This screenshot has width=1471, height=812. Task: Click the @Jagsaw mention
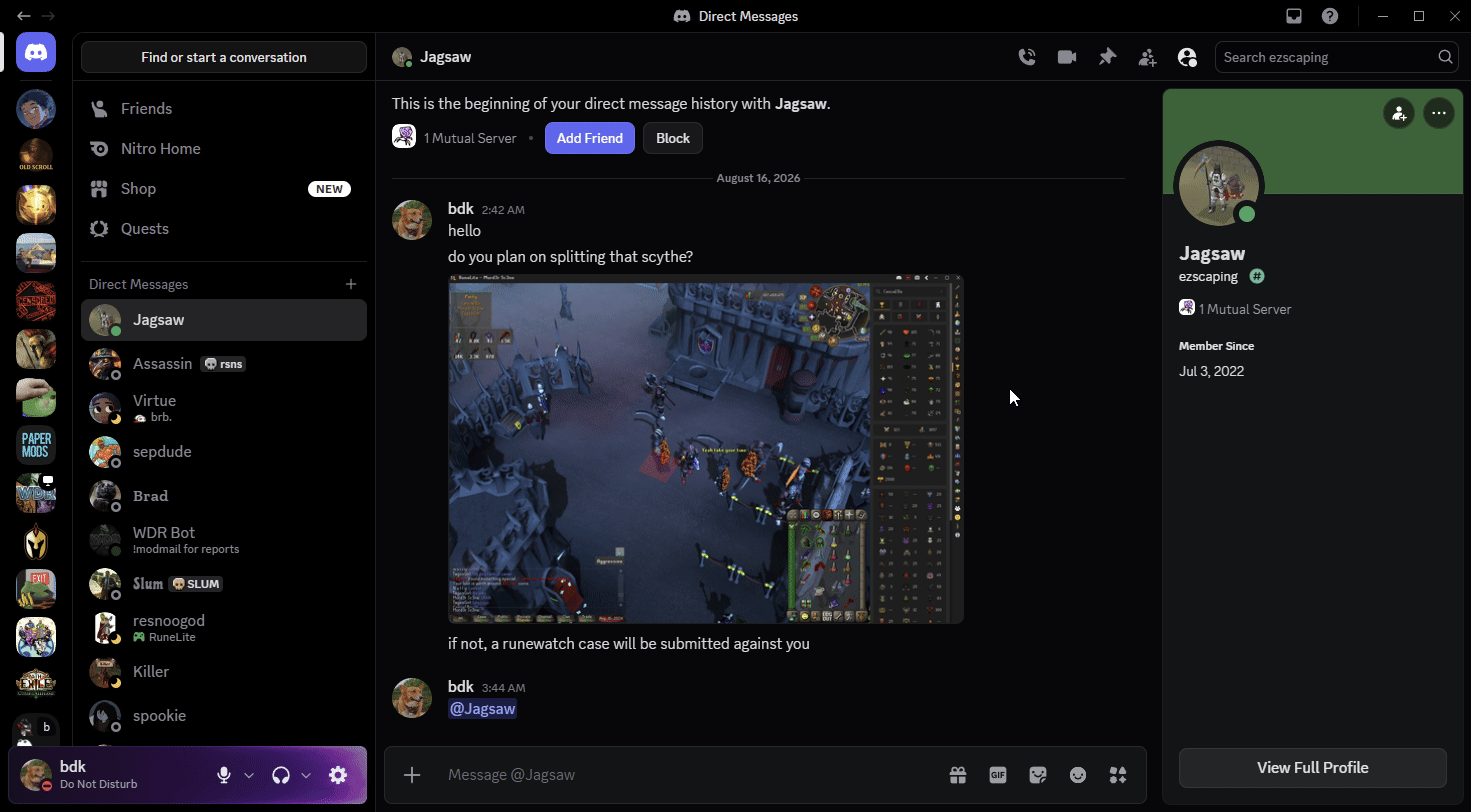click(x=483, y=709)
